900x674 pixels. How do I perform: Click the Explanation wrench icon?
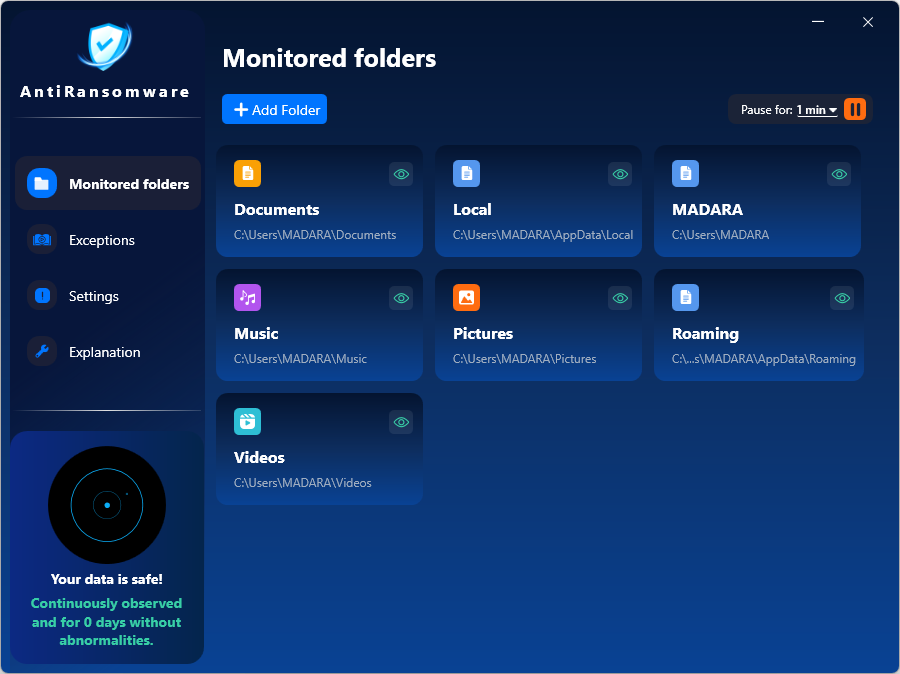coord(42,351)
